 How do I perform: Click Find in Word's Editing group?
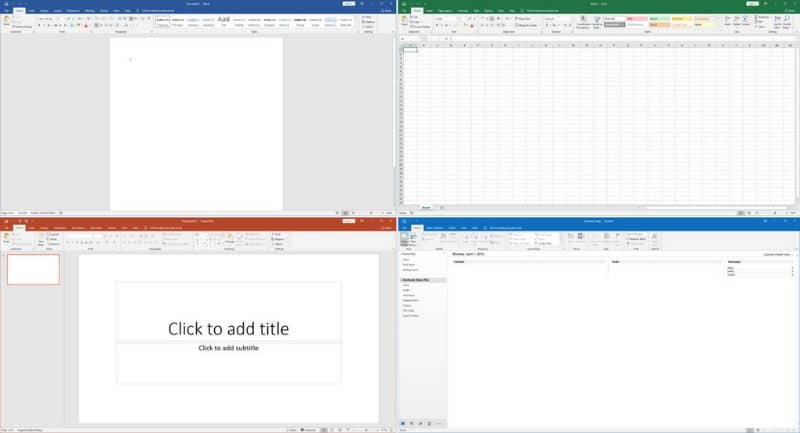point(368,17)
